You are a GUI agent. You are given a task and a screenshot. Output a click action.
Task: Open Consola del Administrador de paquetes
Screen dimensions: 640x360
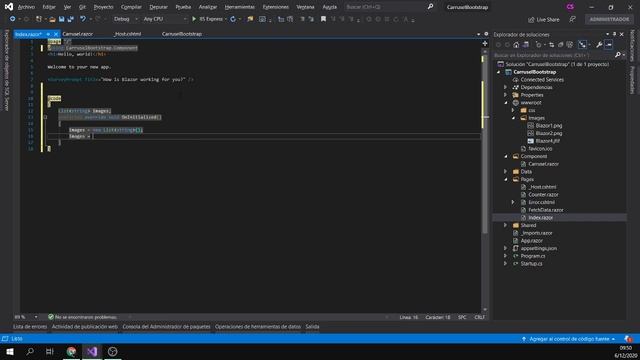coord(166,327)
